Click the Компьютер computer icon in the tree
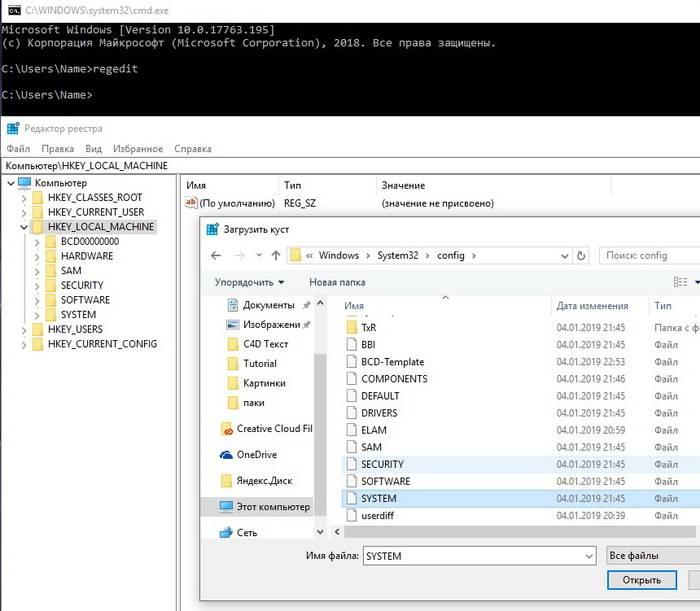The height and width of the screenshot is (611, 700). (24, 183)
